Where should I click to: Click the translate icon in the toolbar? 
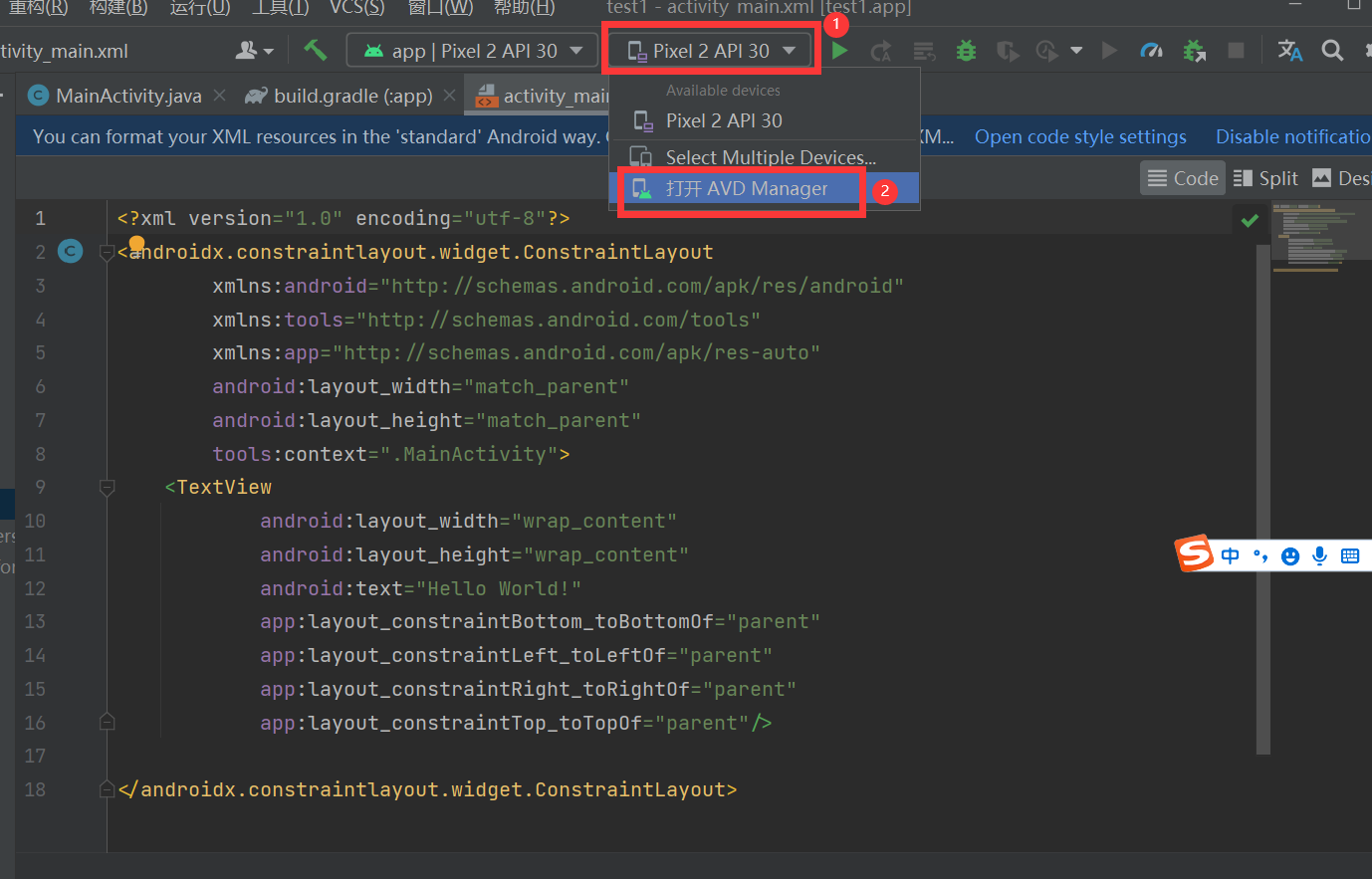coord(1289,50)
